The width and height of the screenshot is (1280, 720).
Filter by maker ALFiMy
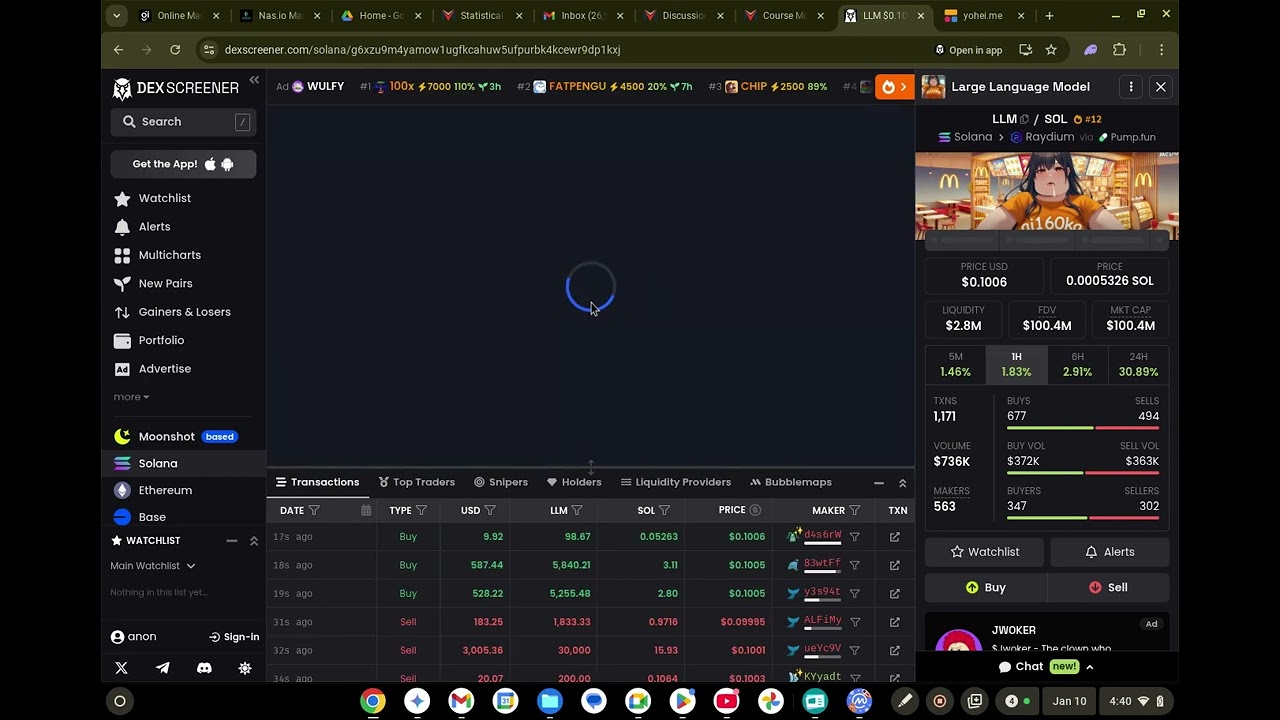coord(854,622)
